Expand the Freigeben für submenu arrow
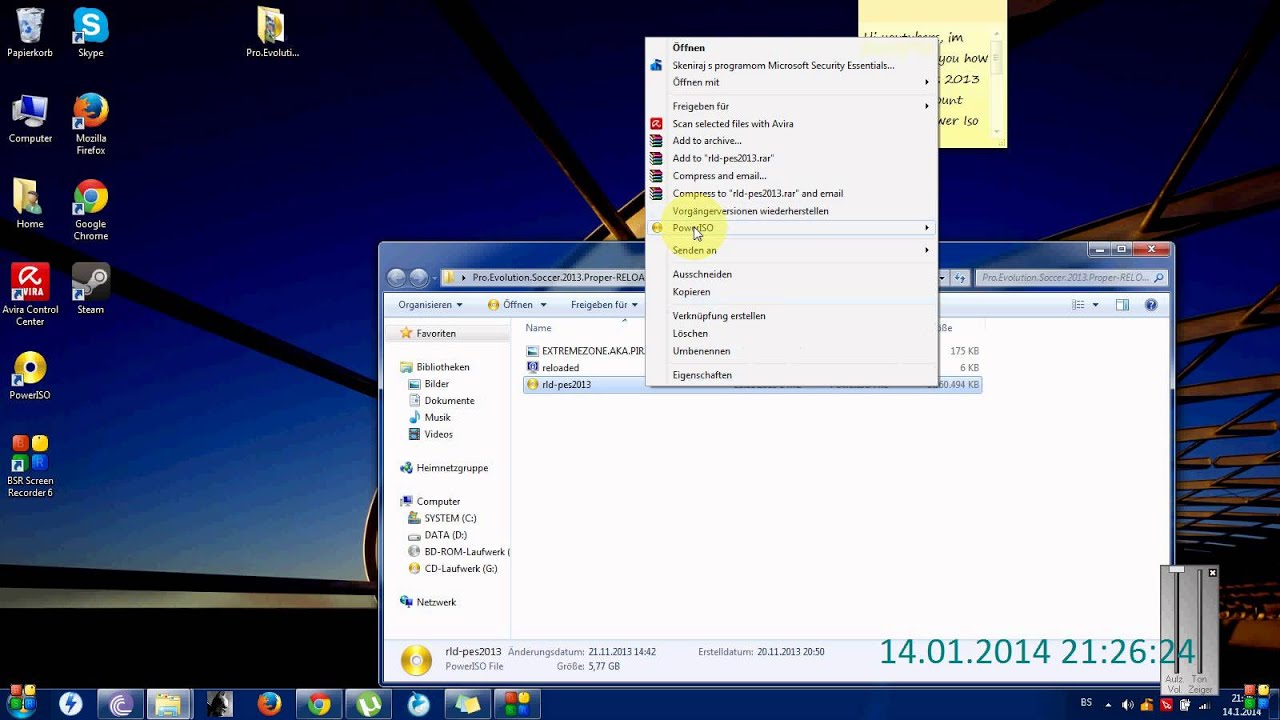This screenshot has height=720, width=1280. pos(927,106)
